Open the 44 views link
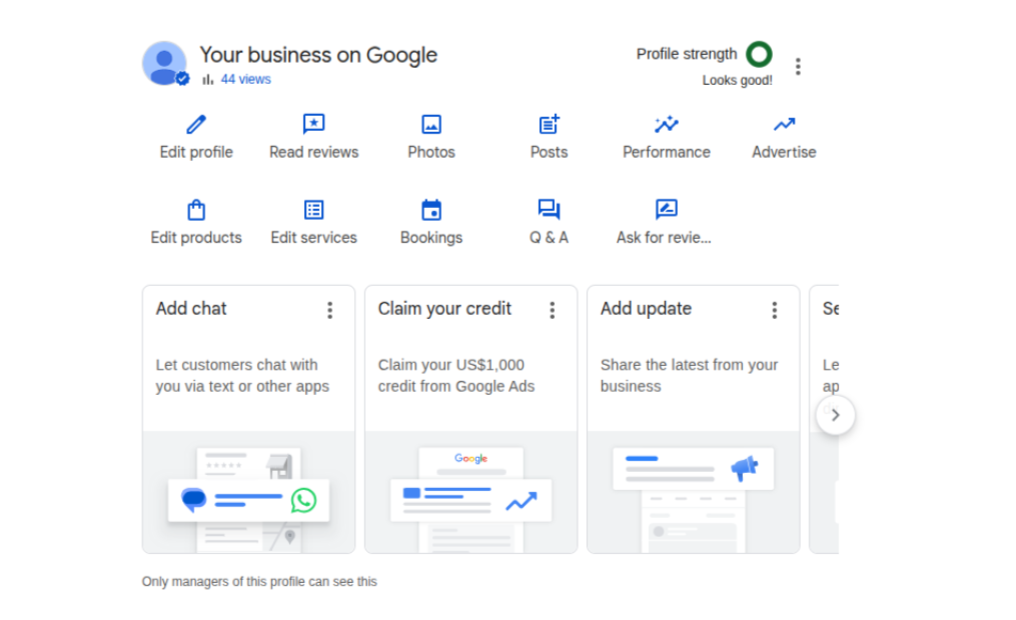Viewport: 1016px width, 620px height. point(246,79)
